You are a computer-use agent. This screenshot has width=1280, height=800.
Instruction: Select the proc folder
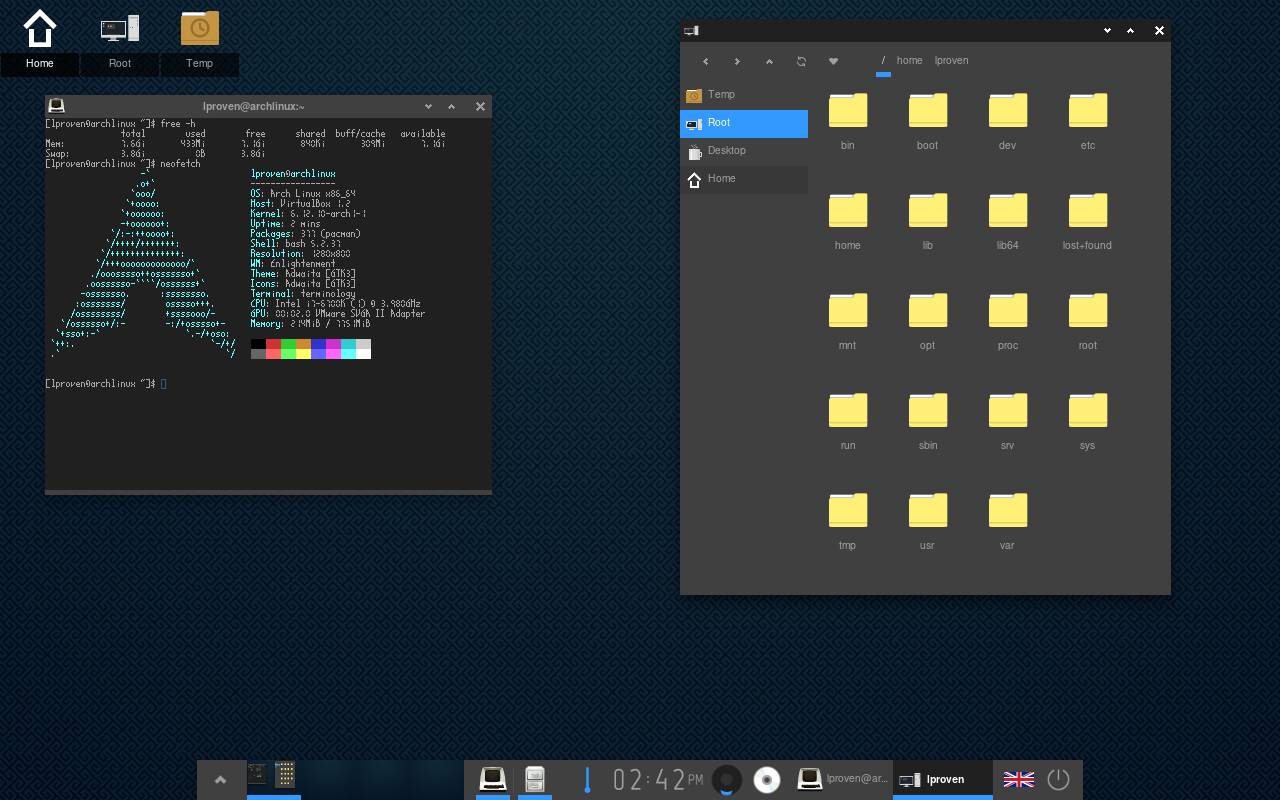[1008, 320]
